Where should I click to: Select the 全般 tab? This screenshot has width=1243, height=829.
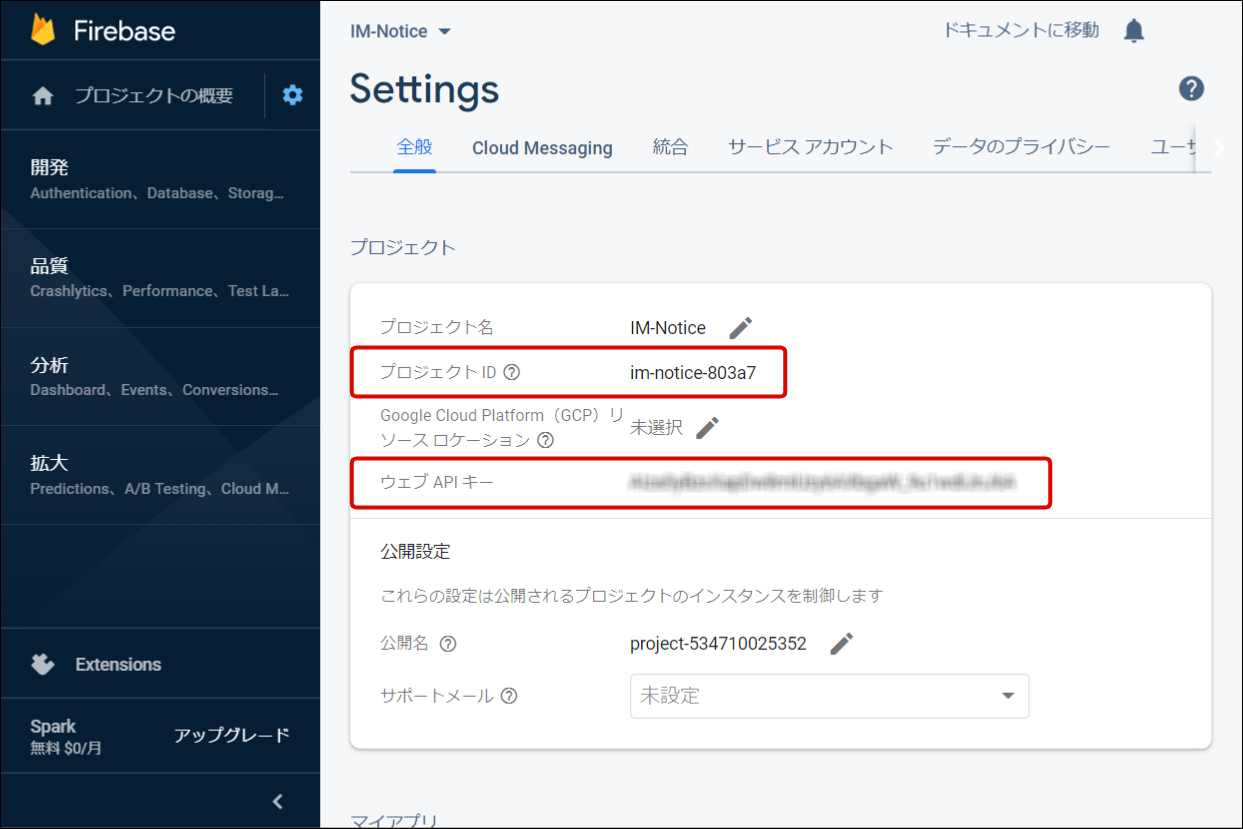click(414, 147)
